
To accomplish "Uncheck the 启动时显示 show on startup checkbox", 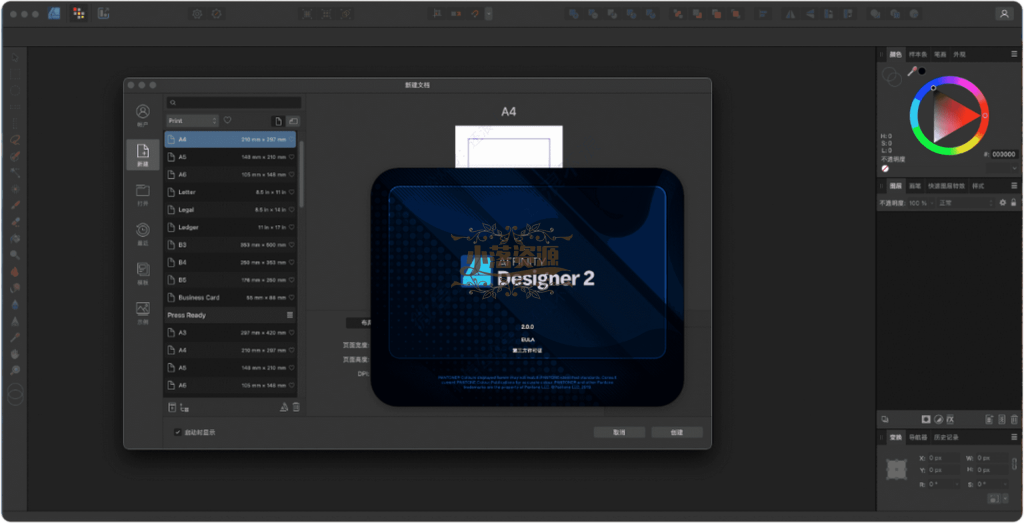I will (x=178, y=432).
